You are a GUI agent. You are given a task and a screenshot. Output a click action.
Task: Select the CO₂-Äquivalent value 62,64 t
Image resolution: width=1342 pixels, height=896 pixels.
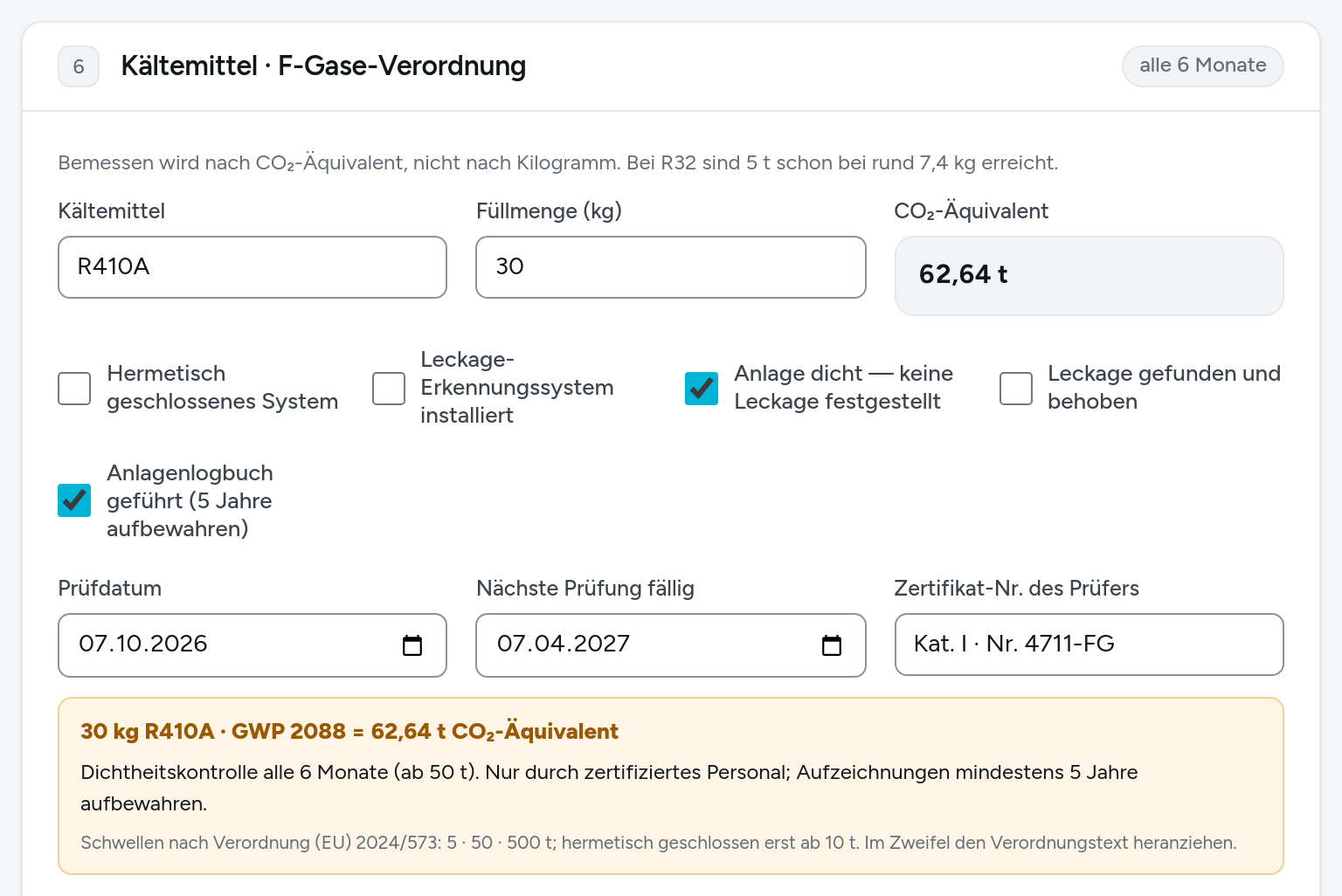(x=963, y=275)
